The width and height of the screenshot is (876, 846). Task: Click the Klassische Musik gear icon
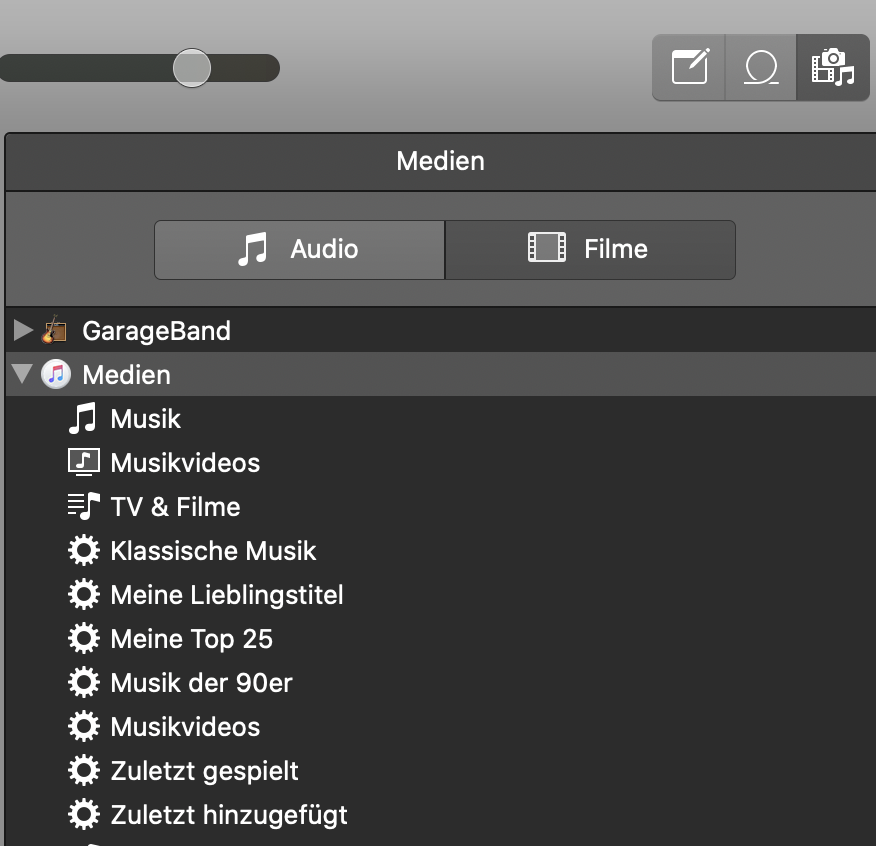(83, 551)
